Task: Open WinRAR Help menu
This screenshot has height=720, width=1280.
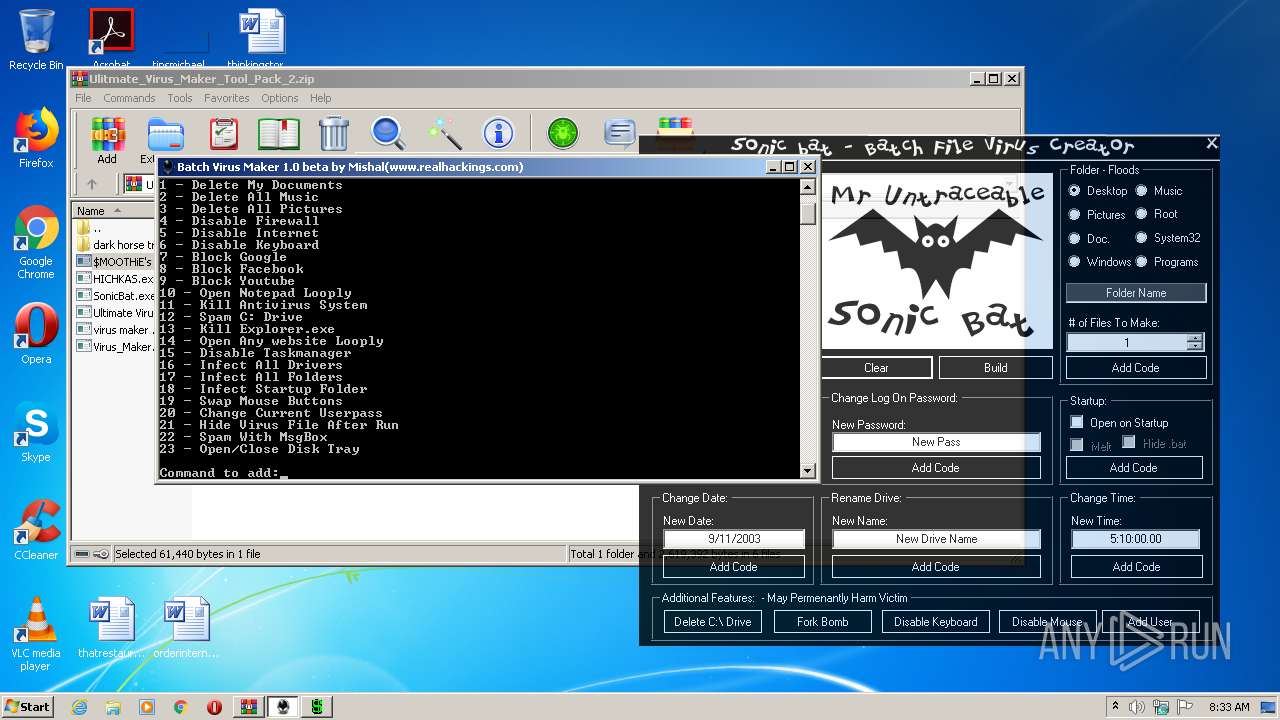Action: (320, 98)
